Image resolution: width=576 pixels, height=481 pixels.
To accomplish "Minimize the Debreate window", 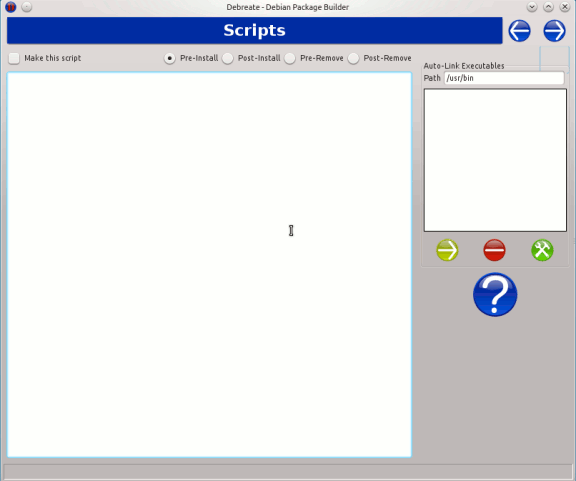I will tap(532, 7).
